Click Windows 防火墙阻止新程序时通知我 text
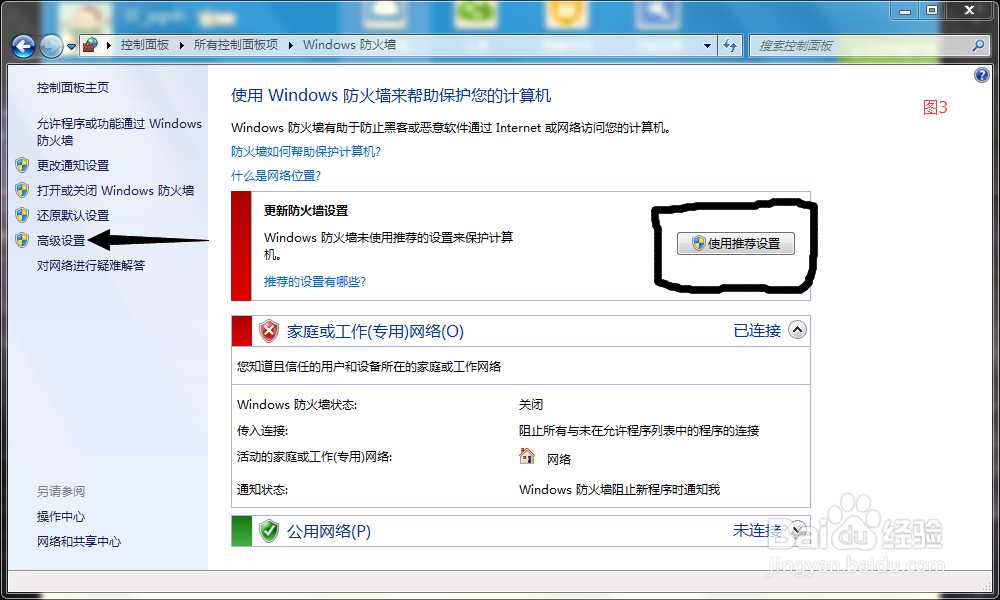 point(619,489)
